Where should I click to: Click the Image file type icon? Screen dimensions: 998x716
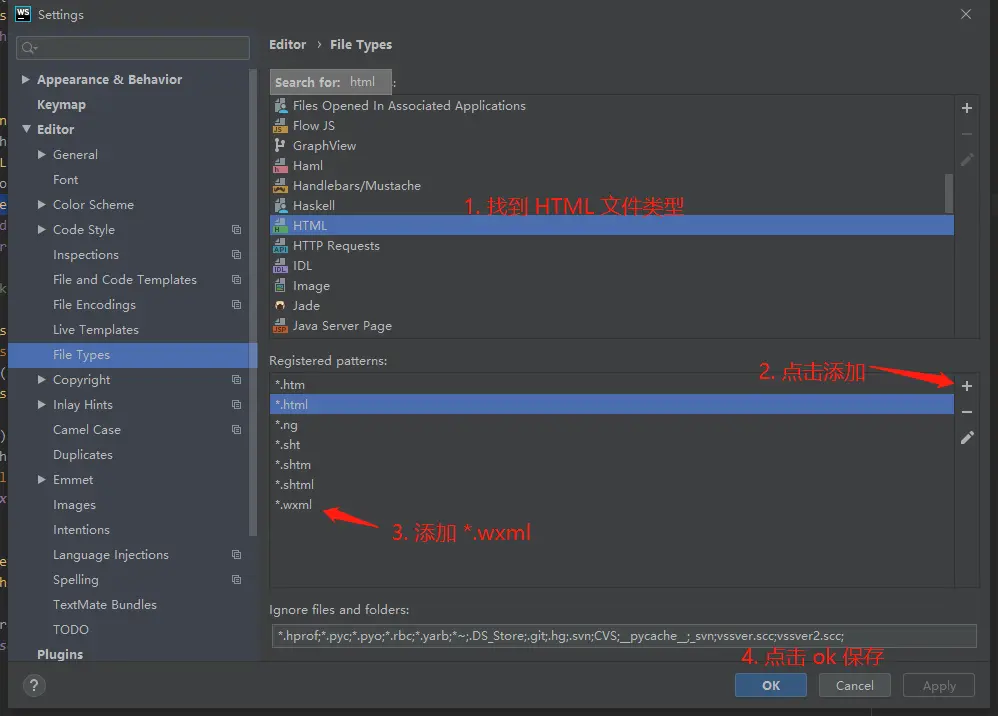(x=280, y=286)
